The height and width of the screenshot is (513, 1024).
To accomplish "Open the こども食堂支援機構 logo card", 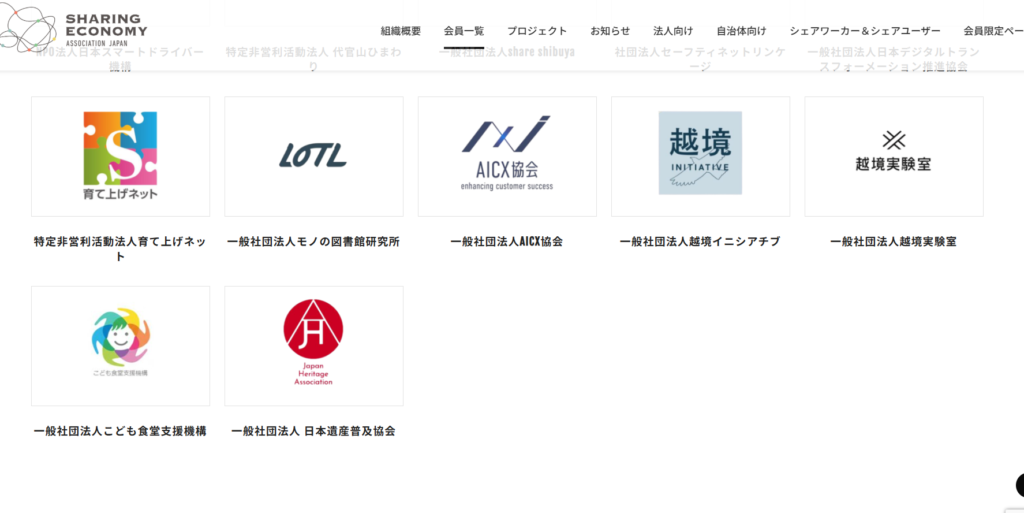I will 120,346.
